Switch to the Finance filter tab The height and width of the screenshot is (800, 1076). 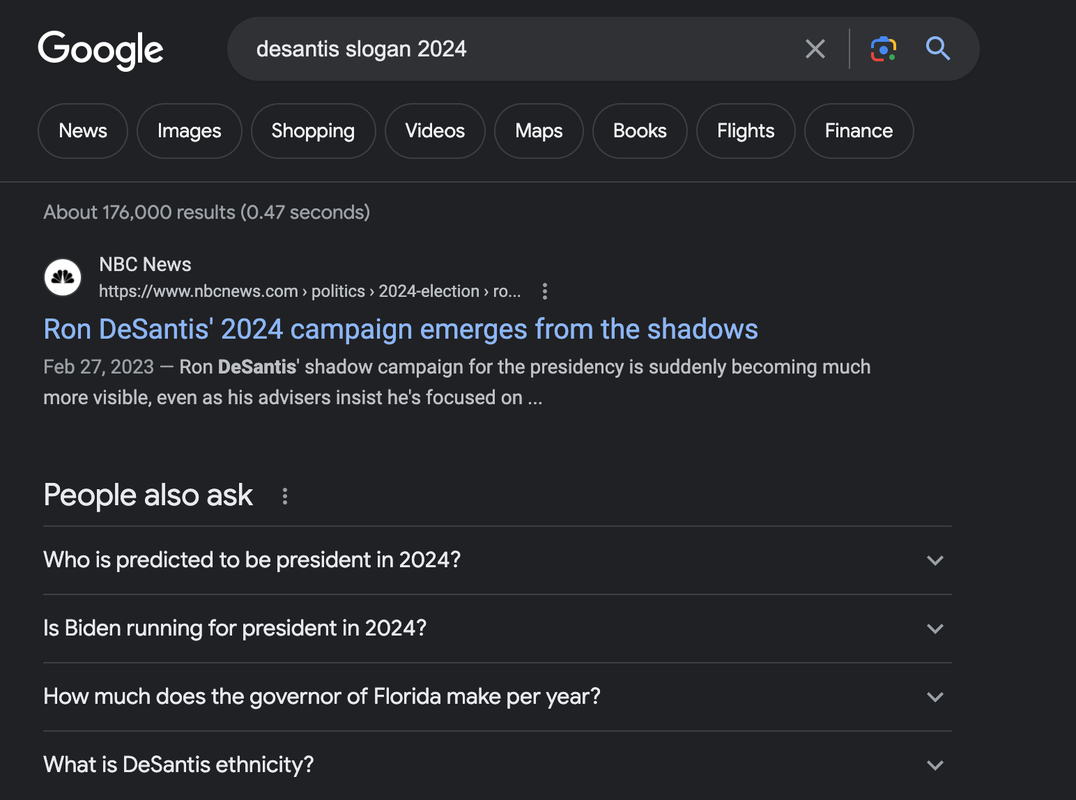(859, 131)
